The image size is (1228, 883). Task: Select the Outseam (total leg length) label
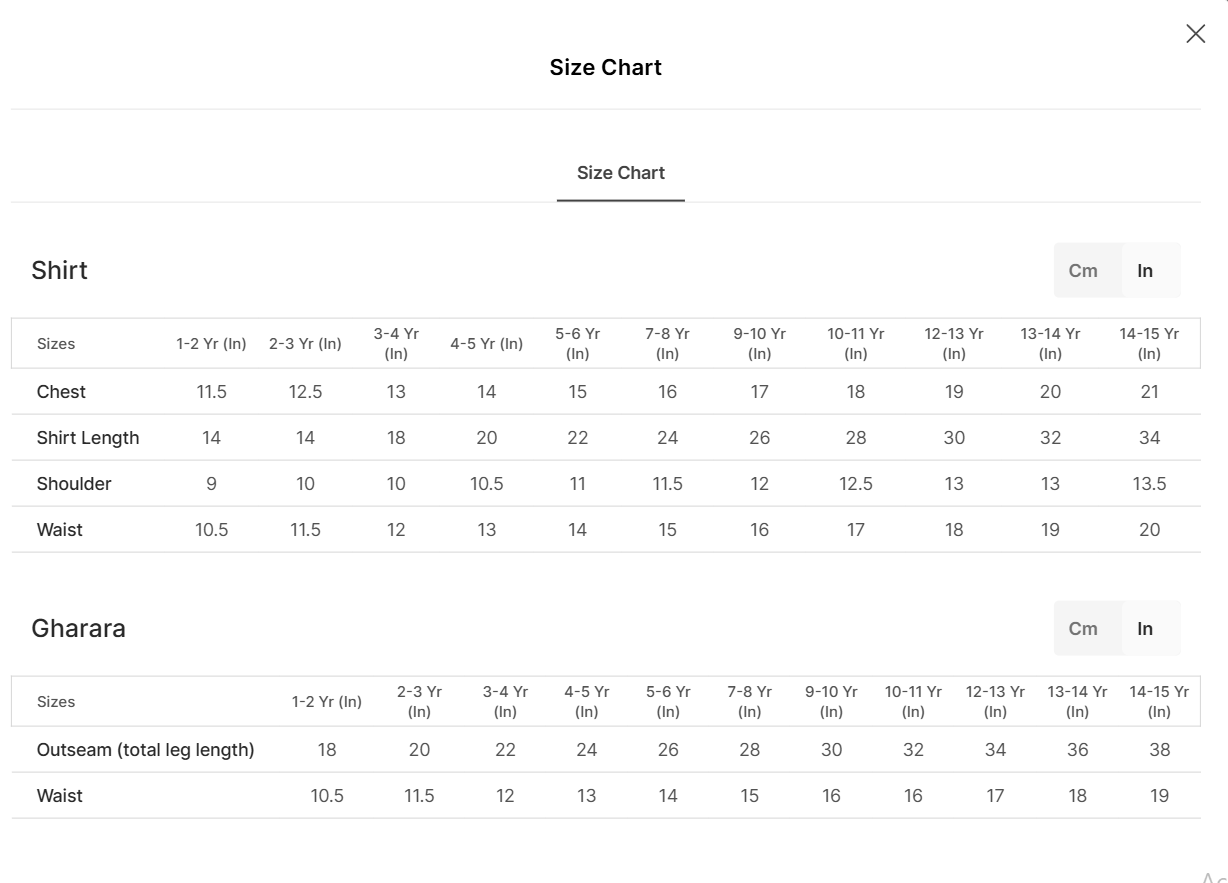pos(145,750)
